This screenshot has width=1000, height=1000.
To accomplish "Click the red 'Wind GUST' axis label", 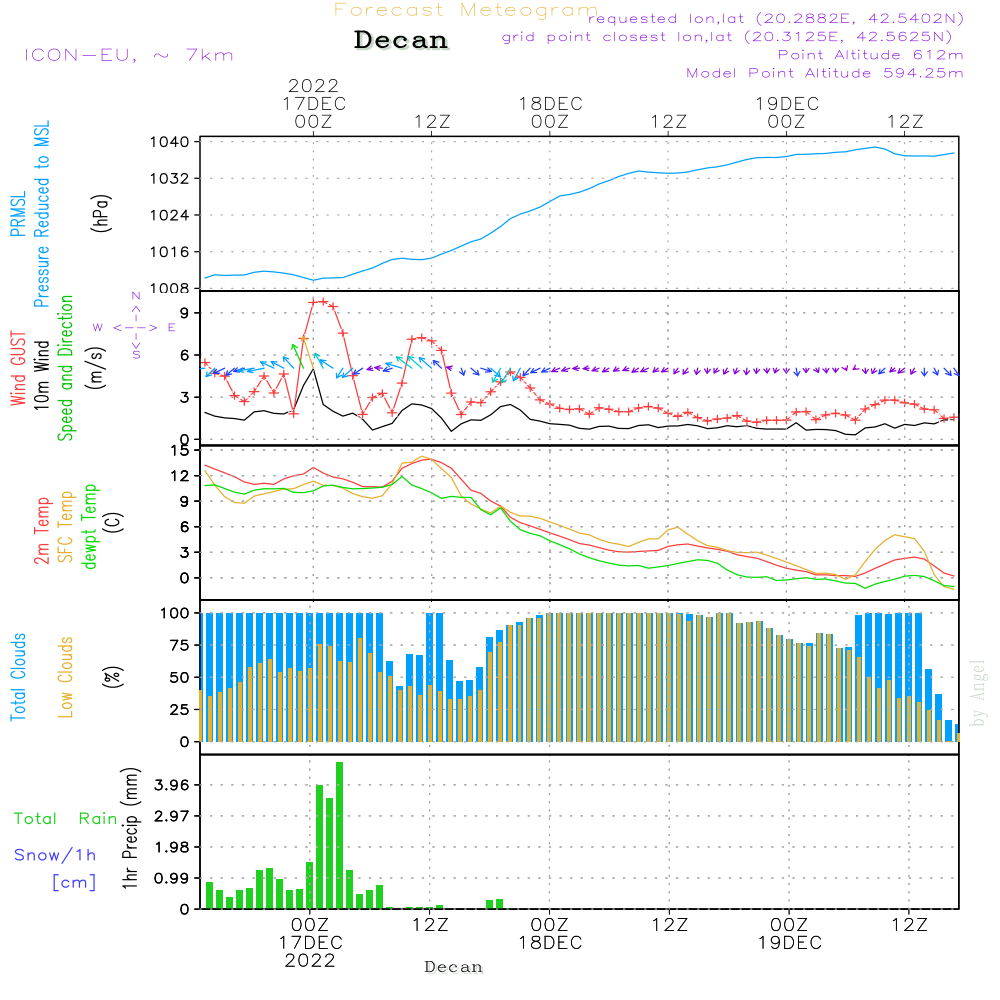I will pos(18,369).
